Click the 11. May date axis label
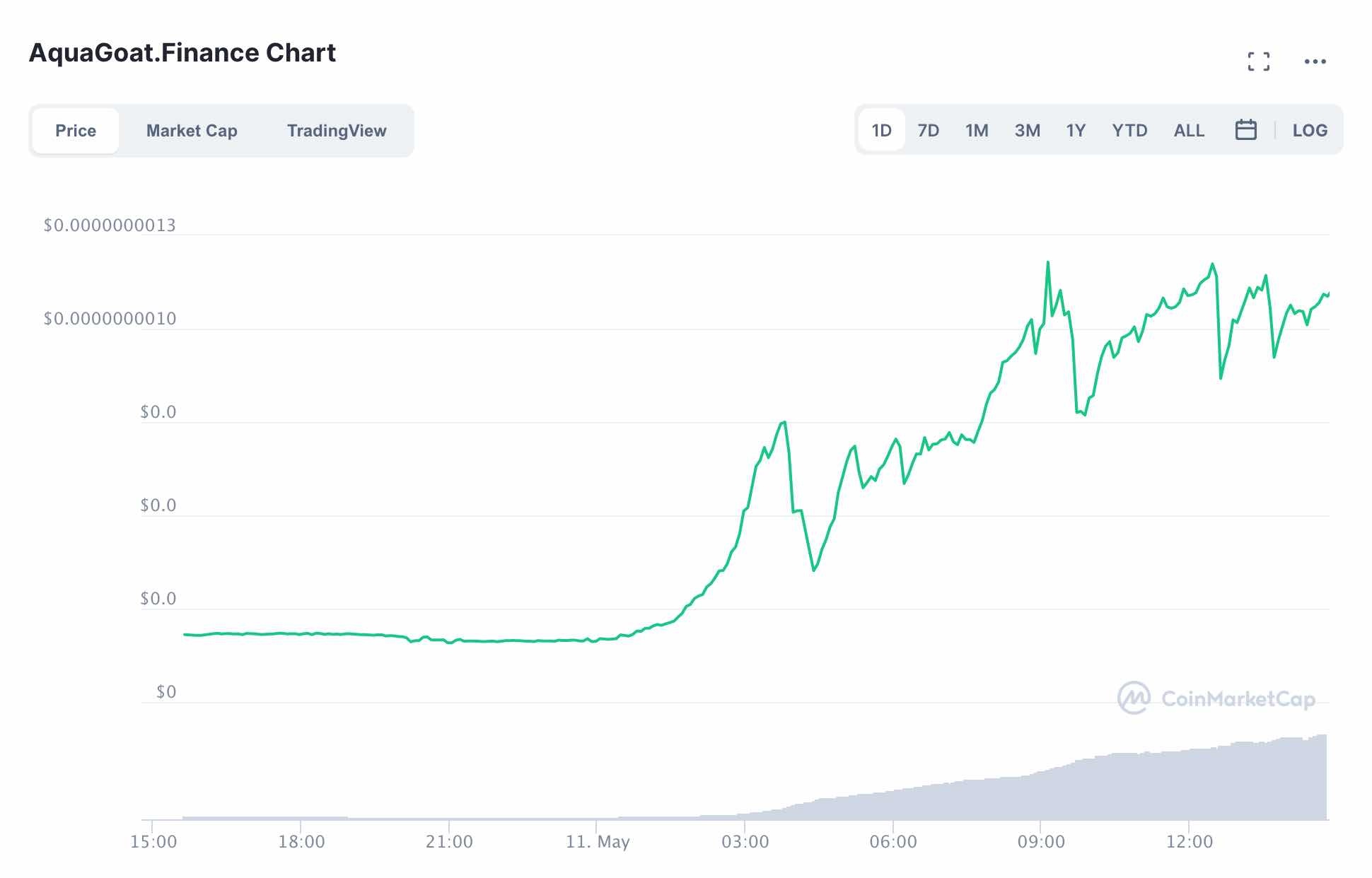The width and height of the screenshot is (1372, 878). [598, 842]
